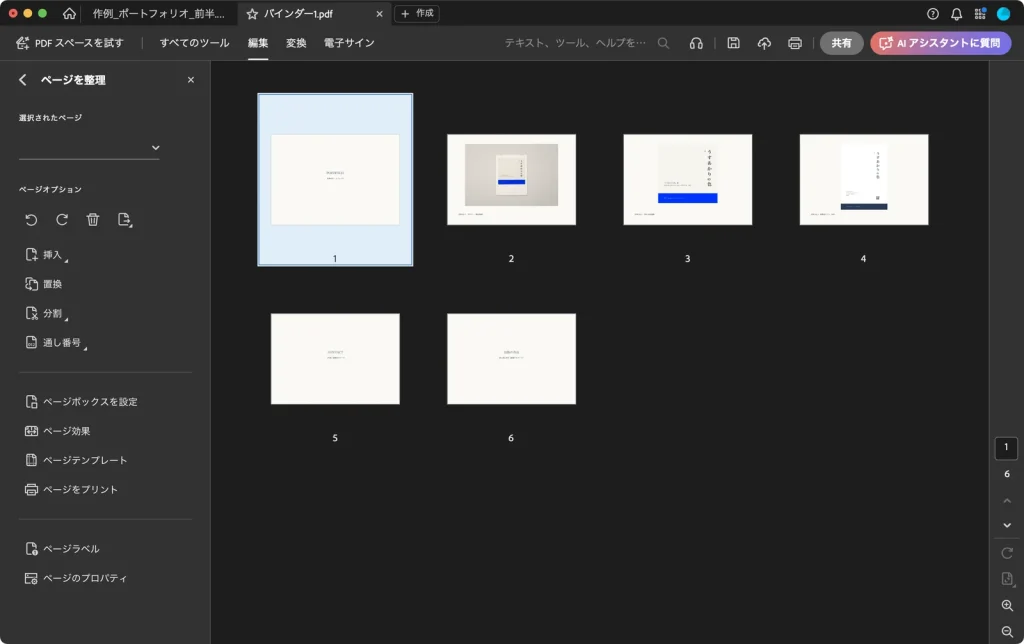The width and height of the screenshot is (1024, 644).
Task: Rotate selected page clockwise
Action: (62, 219)
